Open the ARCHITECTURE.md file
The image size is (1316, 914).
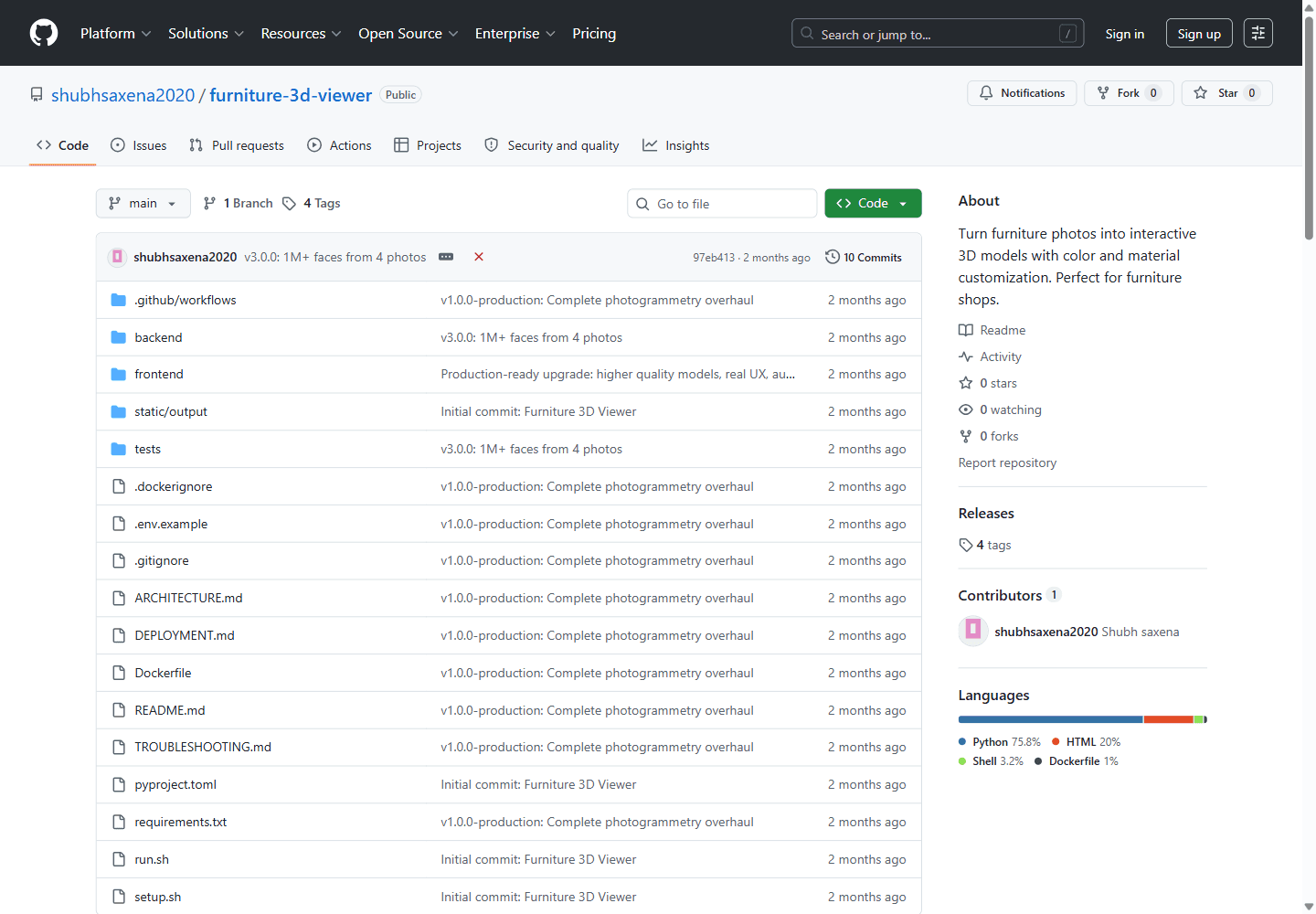[188, 598]
